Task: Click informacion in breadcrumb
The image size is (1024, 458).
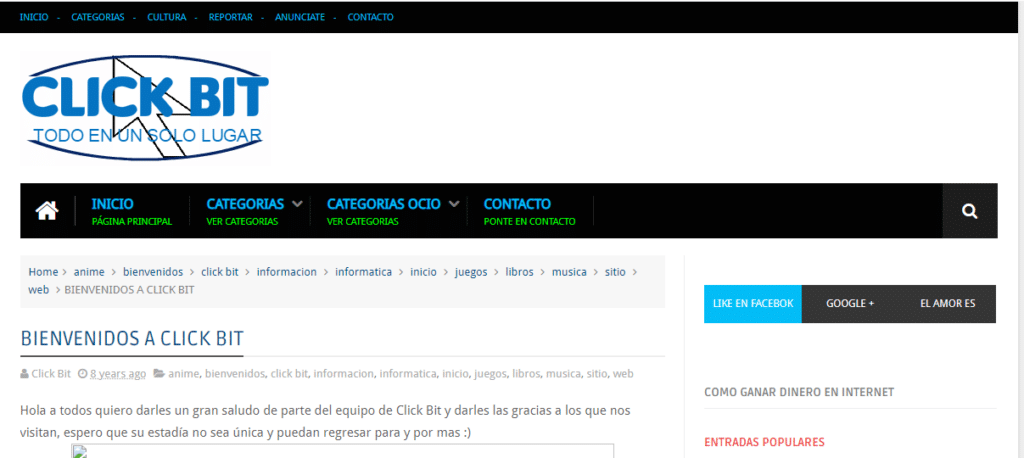Action: pos(287,272)
